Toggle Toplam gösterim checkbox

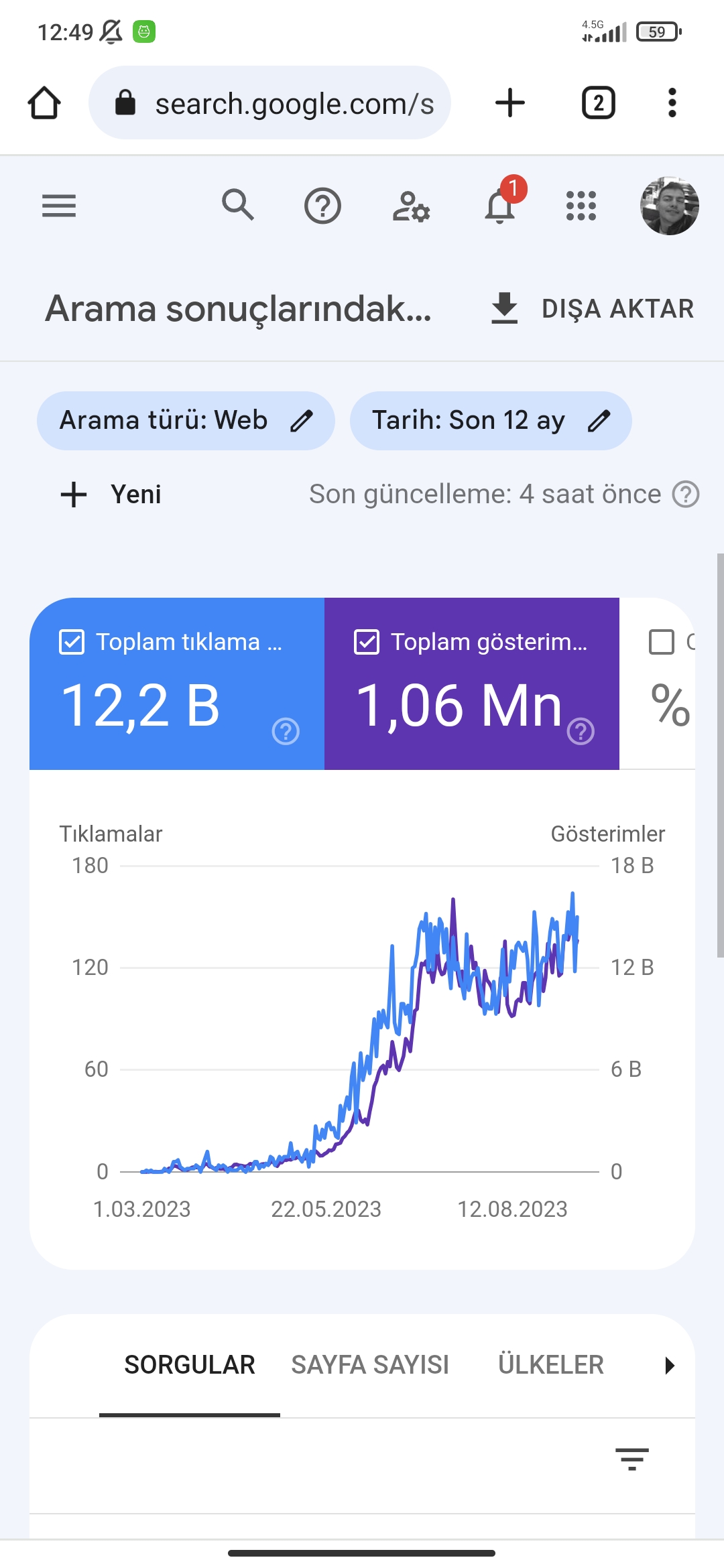[367, 642]
